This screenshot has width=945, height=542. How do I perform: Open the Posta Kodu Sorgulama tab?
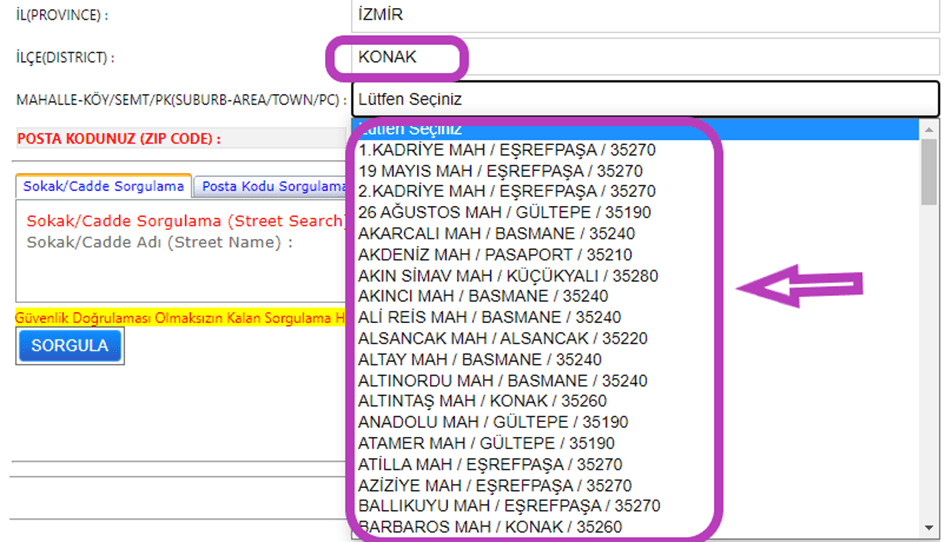[272, 186]
